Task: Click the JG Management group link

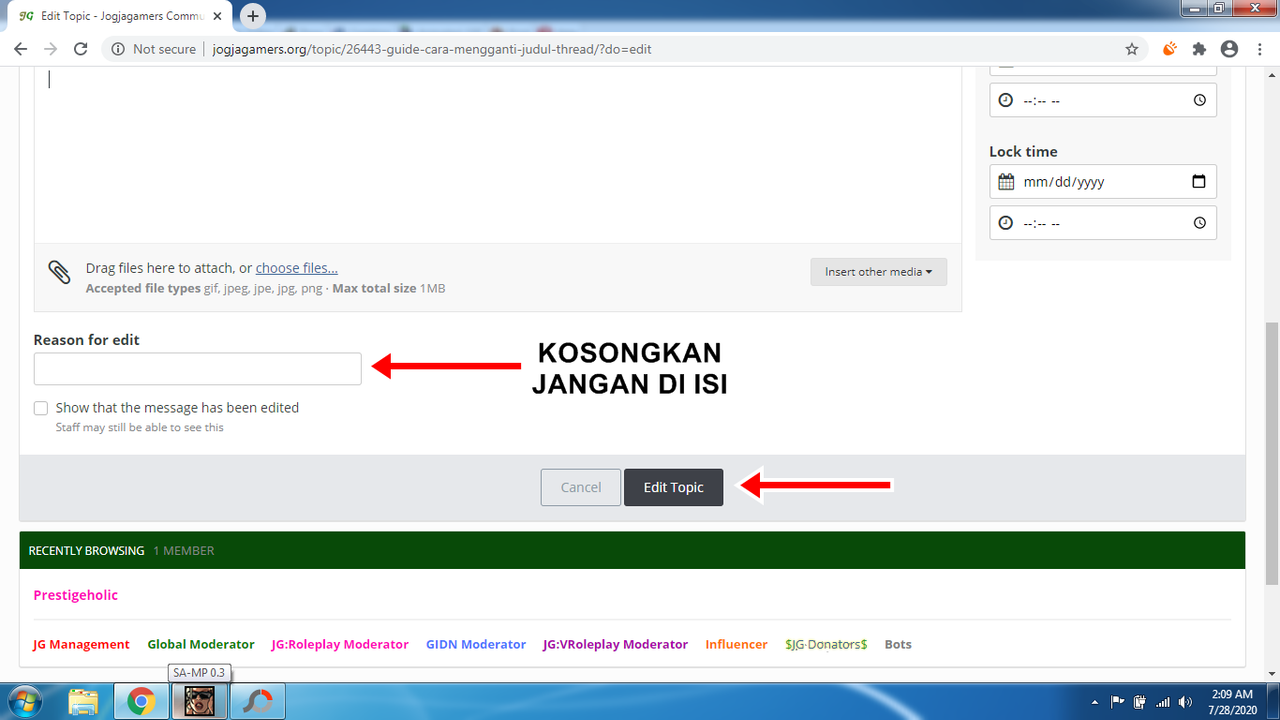Action: [x=81, y=644]
